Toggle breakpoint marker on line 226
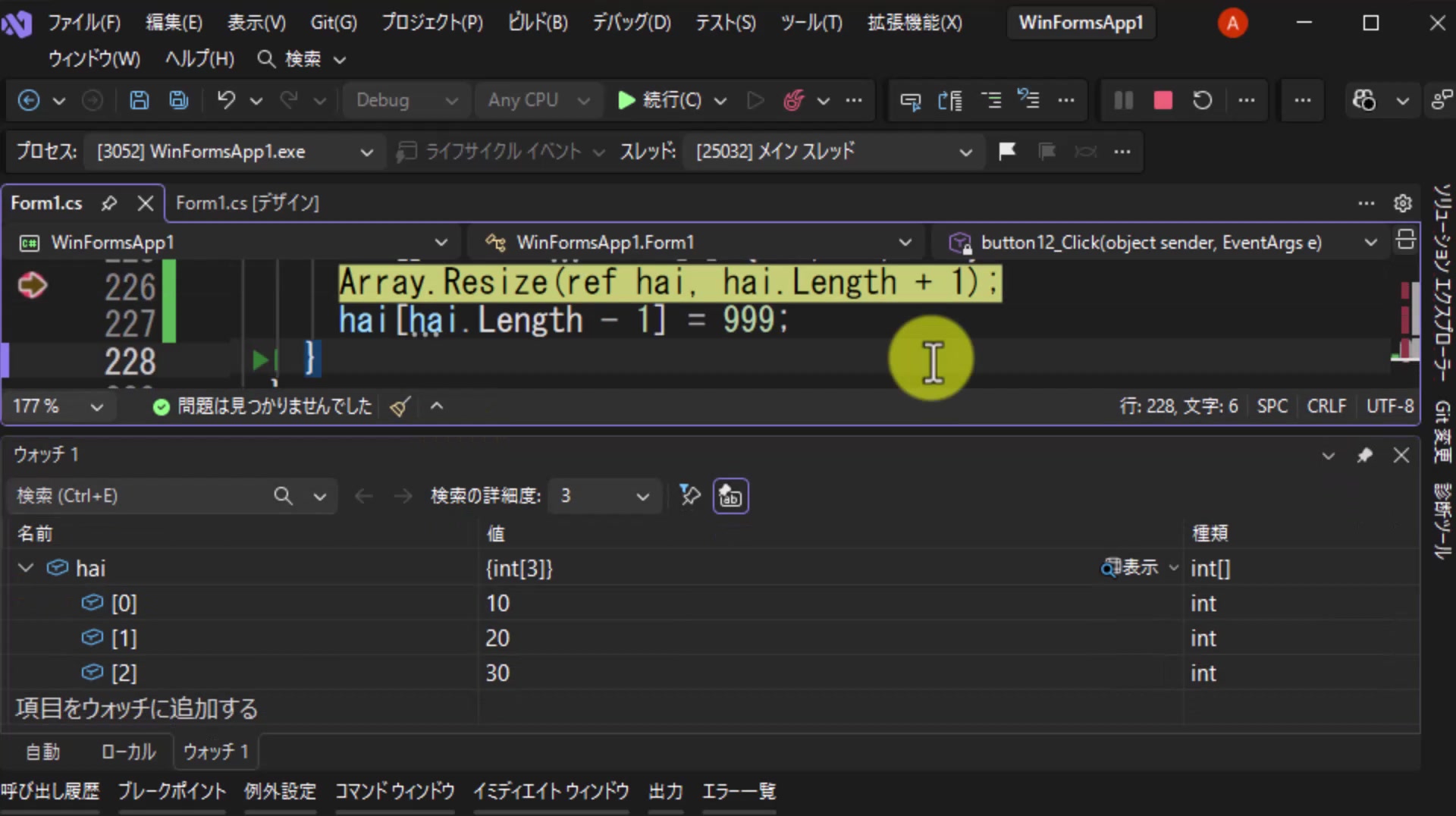The width and height of the screenshot is (1456, 816). coord(32,285)
